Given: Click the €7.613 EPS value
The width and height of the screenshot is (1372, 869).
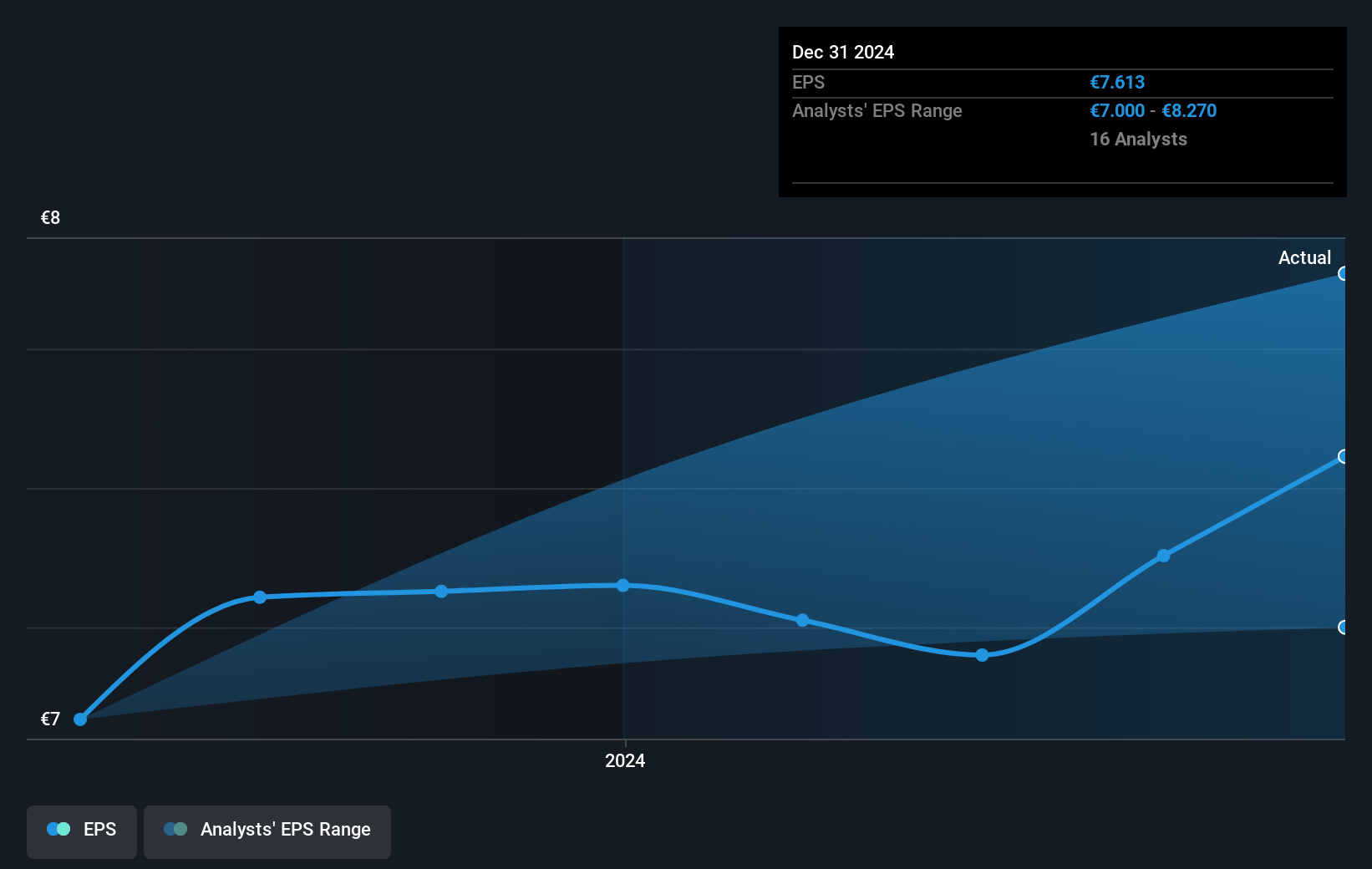Looking at the screenshot, I should tap(1117, 82).
